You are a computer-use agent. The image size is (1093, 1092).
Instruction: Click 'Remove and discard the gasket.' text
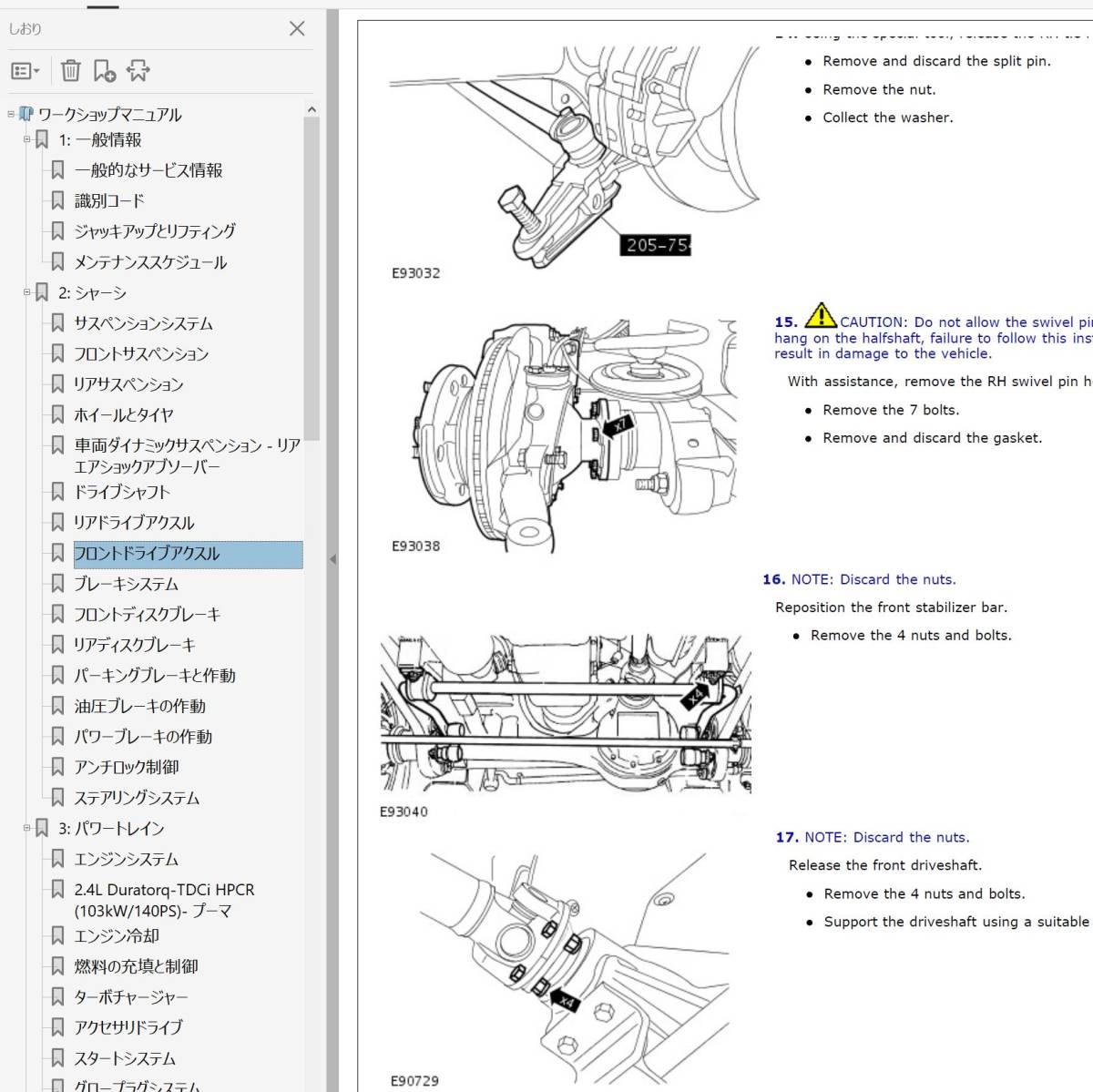[933, 438]
